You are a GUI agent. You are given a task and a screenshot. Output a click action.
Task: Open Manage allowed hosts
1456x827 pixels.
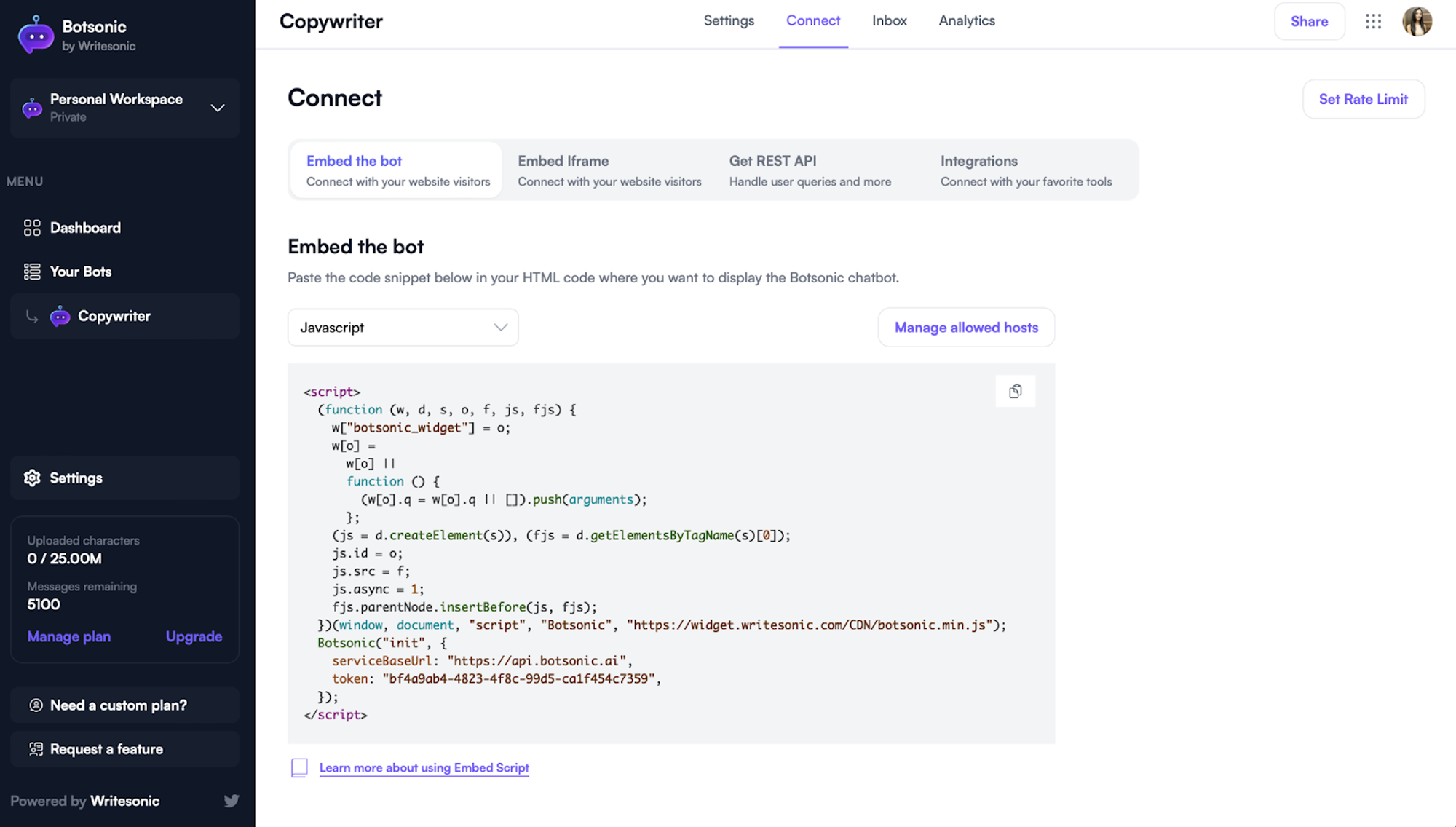pyautogui.click(x=966, y=328)
